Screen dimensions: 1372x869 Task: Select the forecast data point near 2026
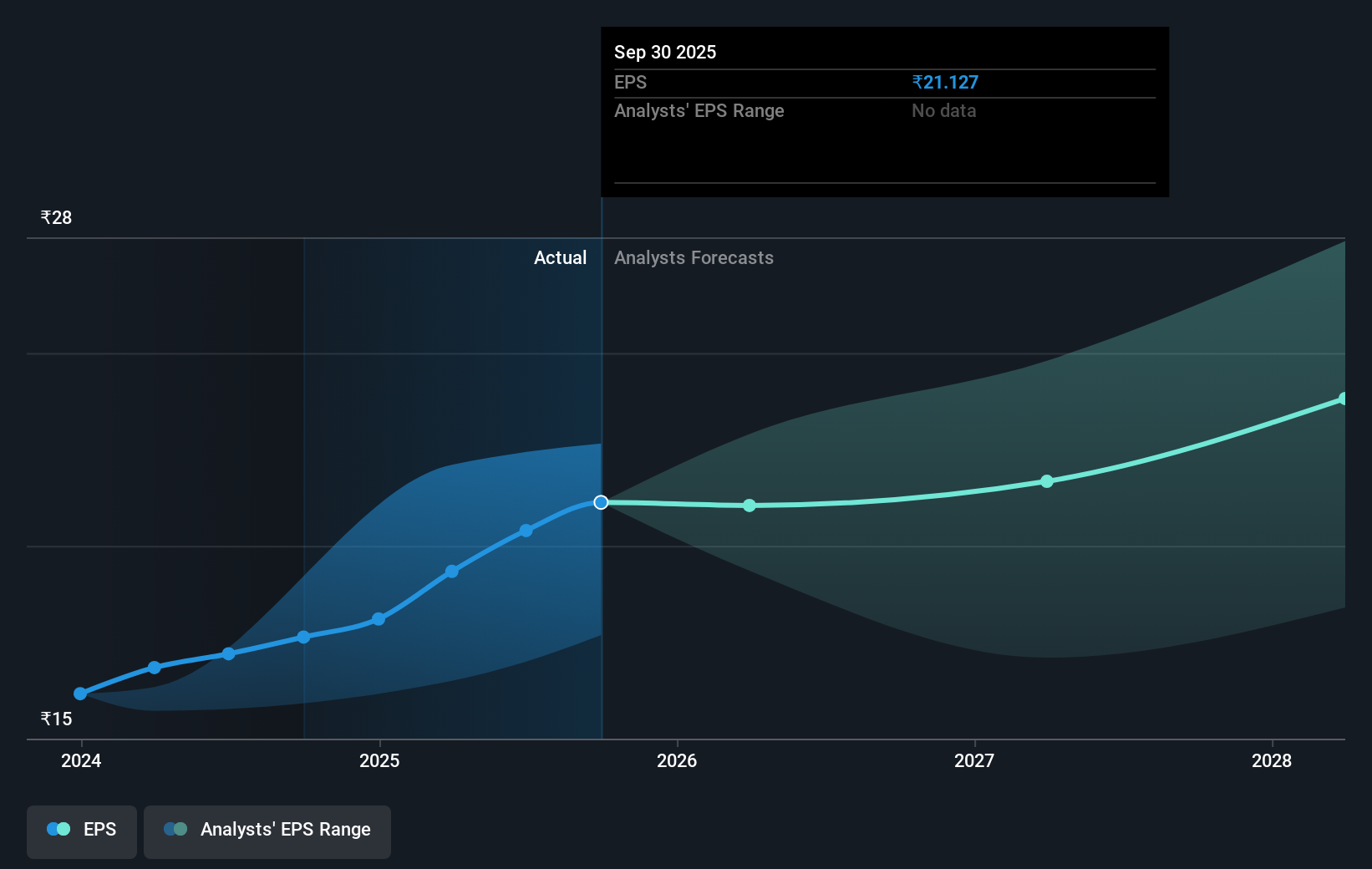(x=749, y=505)
